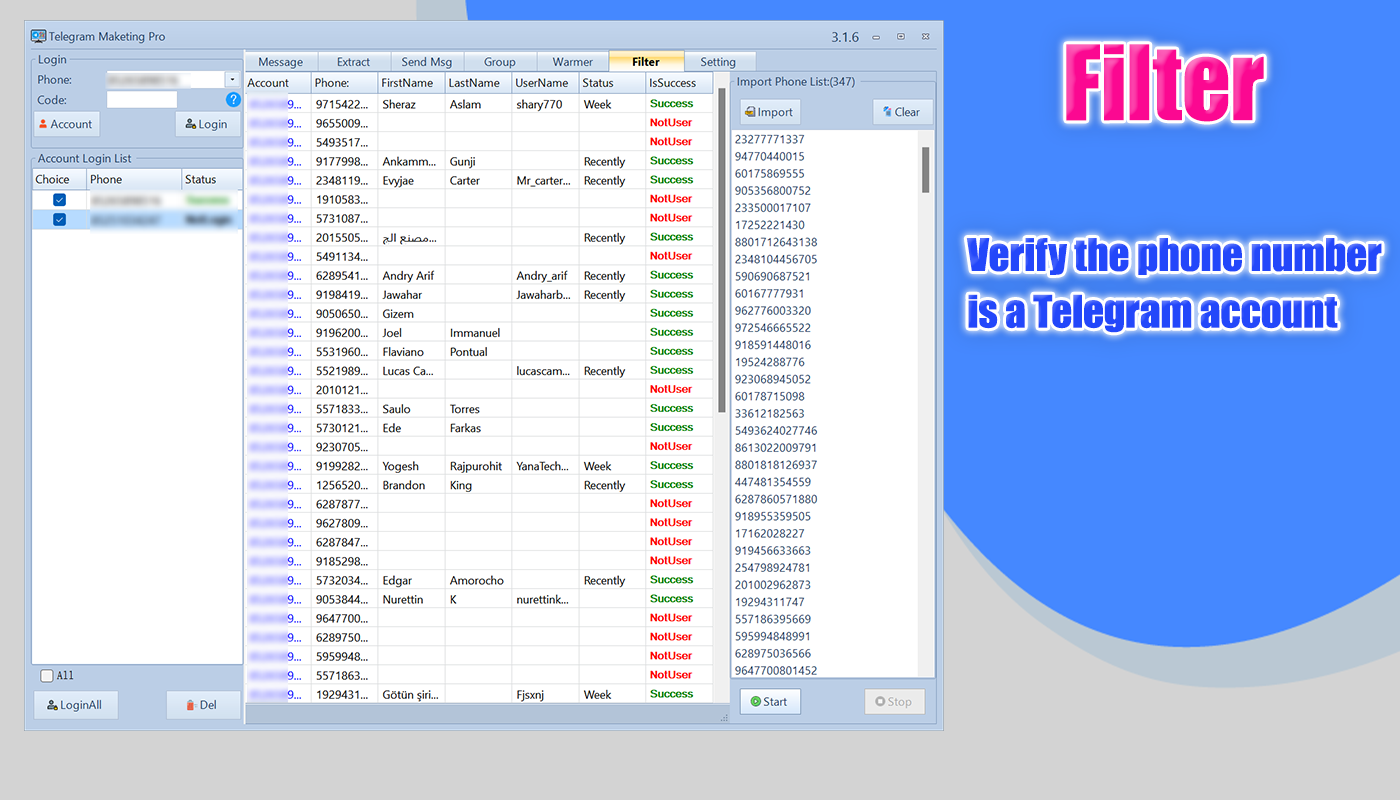The image size is (1400, 800).
Task: Click the blue help question mark icon
Action: tap(233, 99)
